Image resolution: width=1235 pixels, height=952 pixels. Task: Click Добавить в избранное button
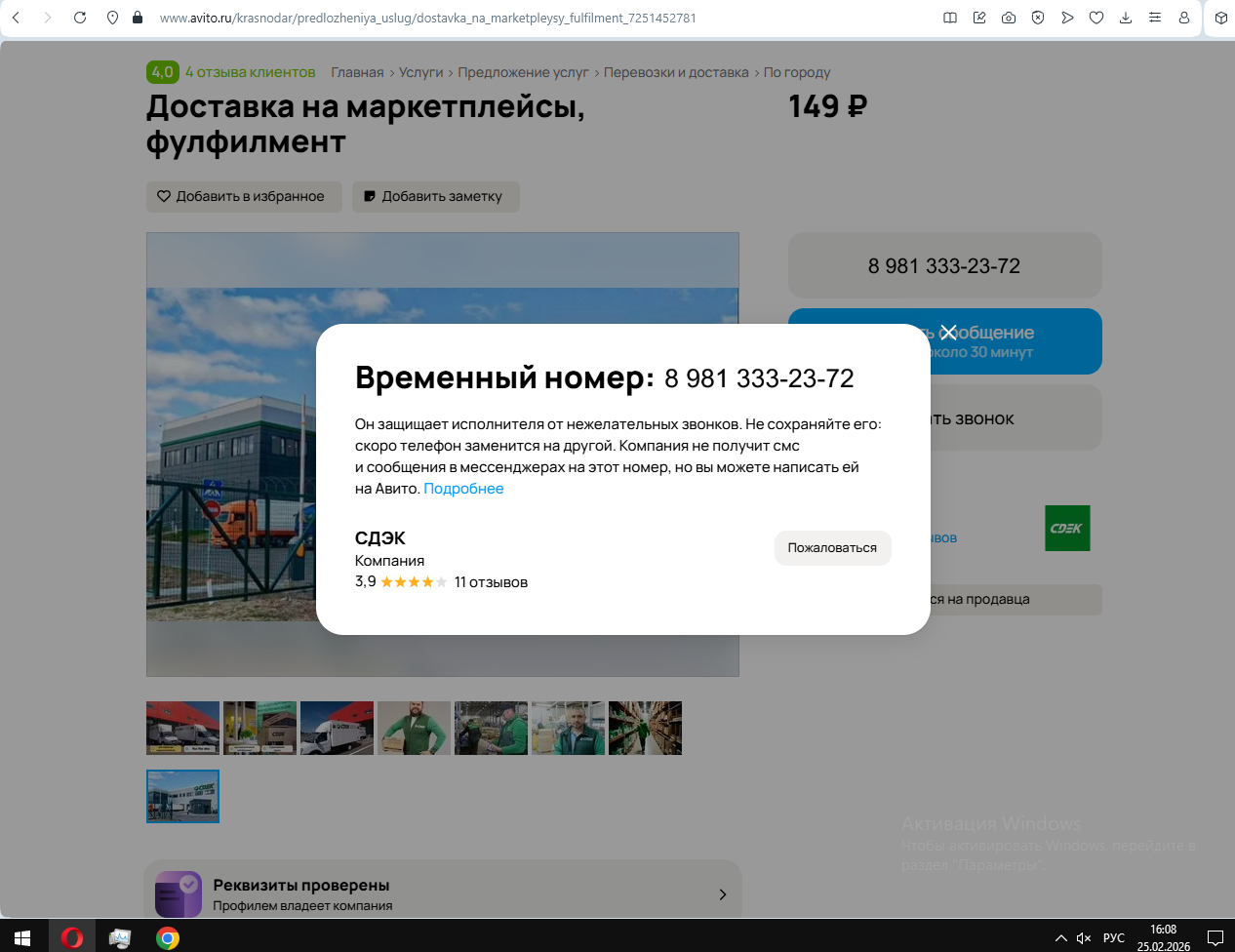pyautogui.click(x=244, y=196)
